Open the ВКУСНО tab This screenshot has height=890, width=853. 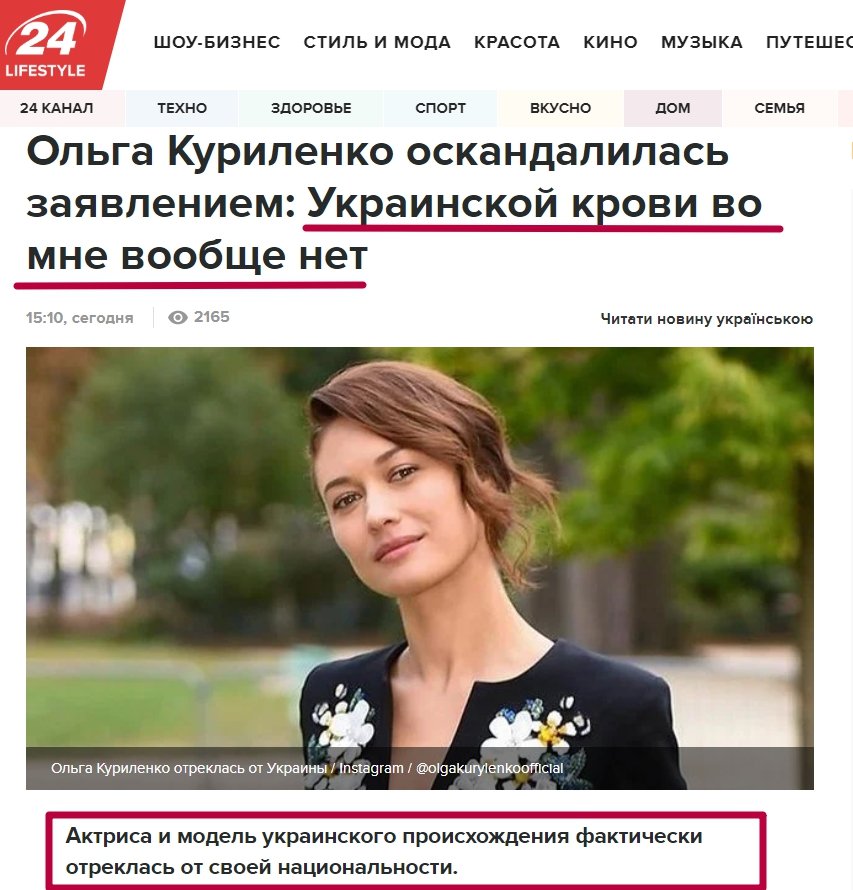point(561,108)
